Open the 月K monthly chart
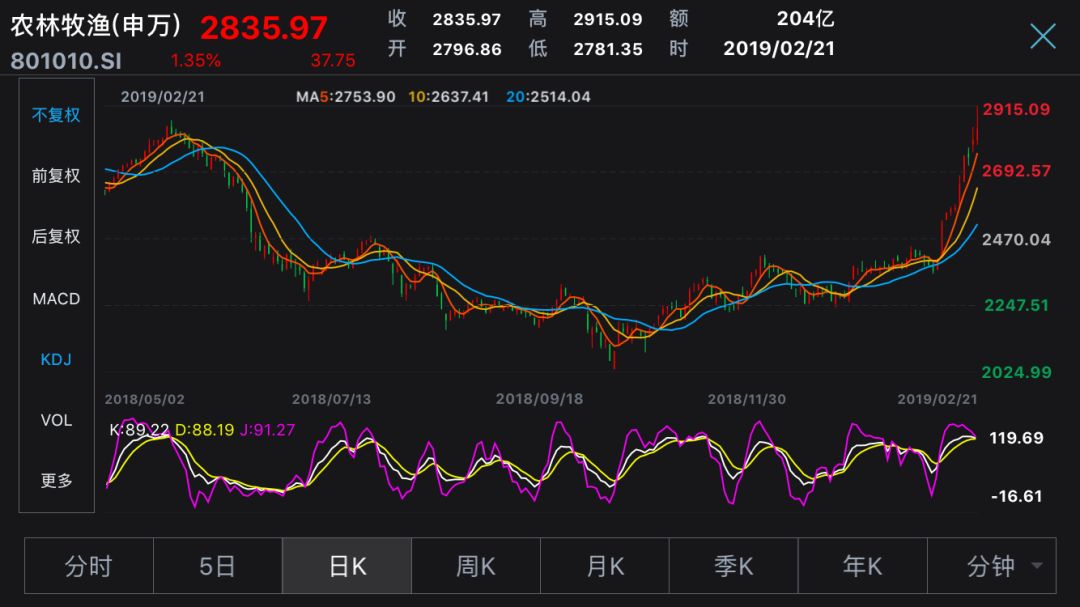1080x607 pixels. pyautogui.click(x=604, y=566)
